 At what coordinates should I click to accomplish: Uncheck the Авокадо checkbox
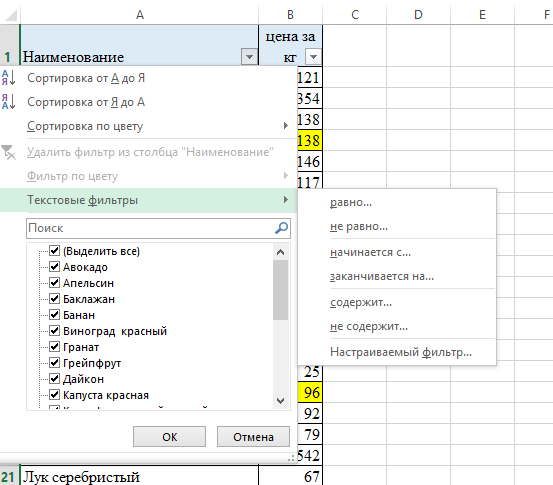(x=54, y=267)
